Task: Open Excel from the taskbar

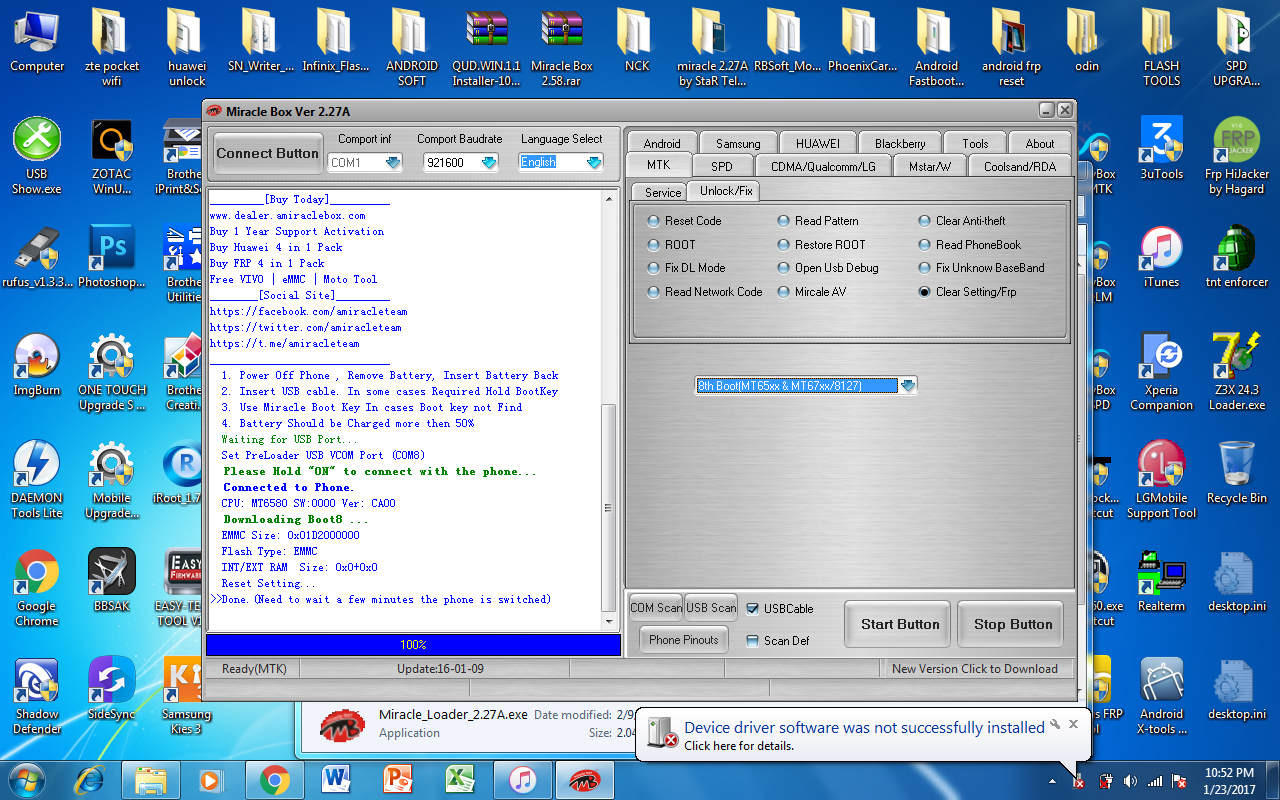Action: point(460,779)
